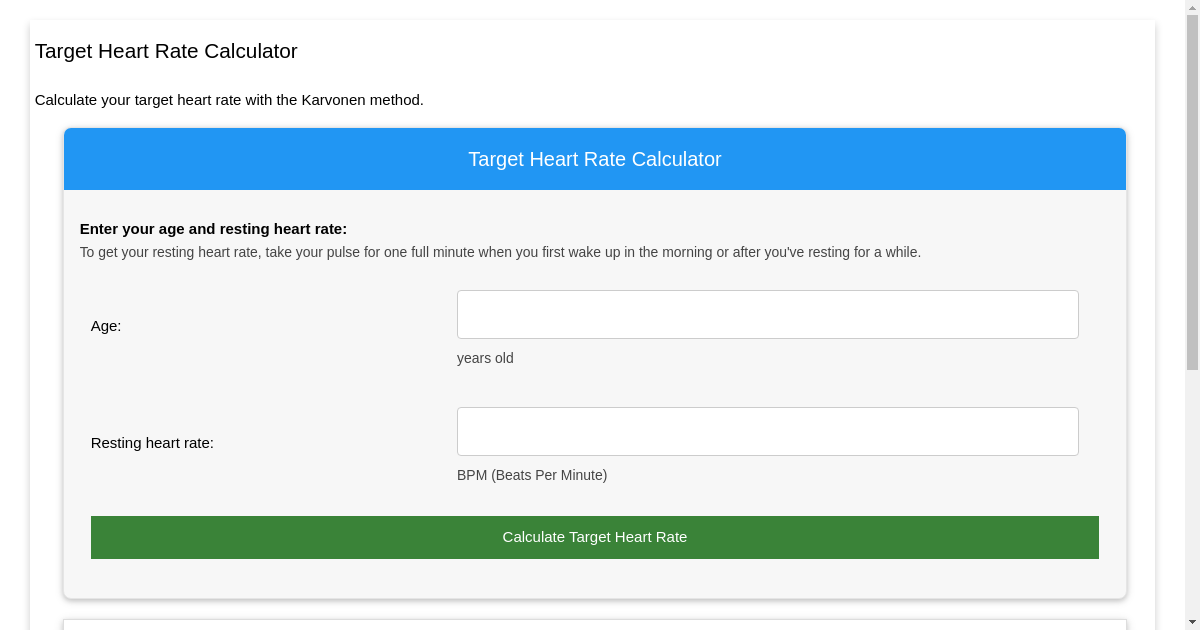Click the BPM (Beats Per Minute) text
Screen dimensions: 1200x630
click(532, 475)
